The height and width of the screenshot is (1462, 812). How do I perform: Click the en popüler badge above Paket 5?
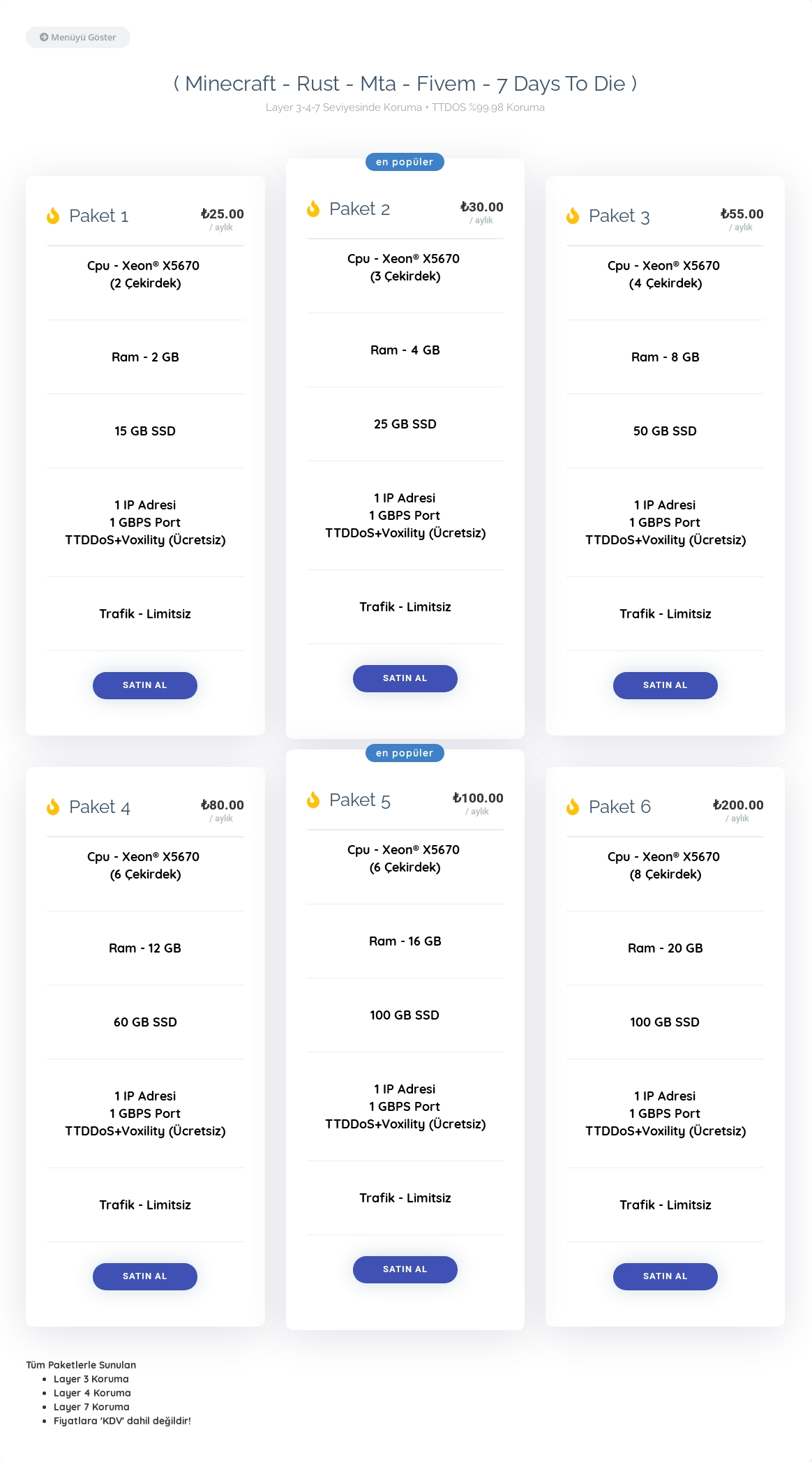(405, 753)
